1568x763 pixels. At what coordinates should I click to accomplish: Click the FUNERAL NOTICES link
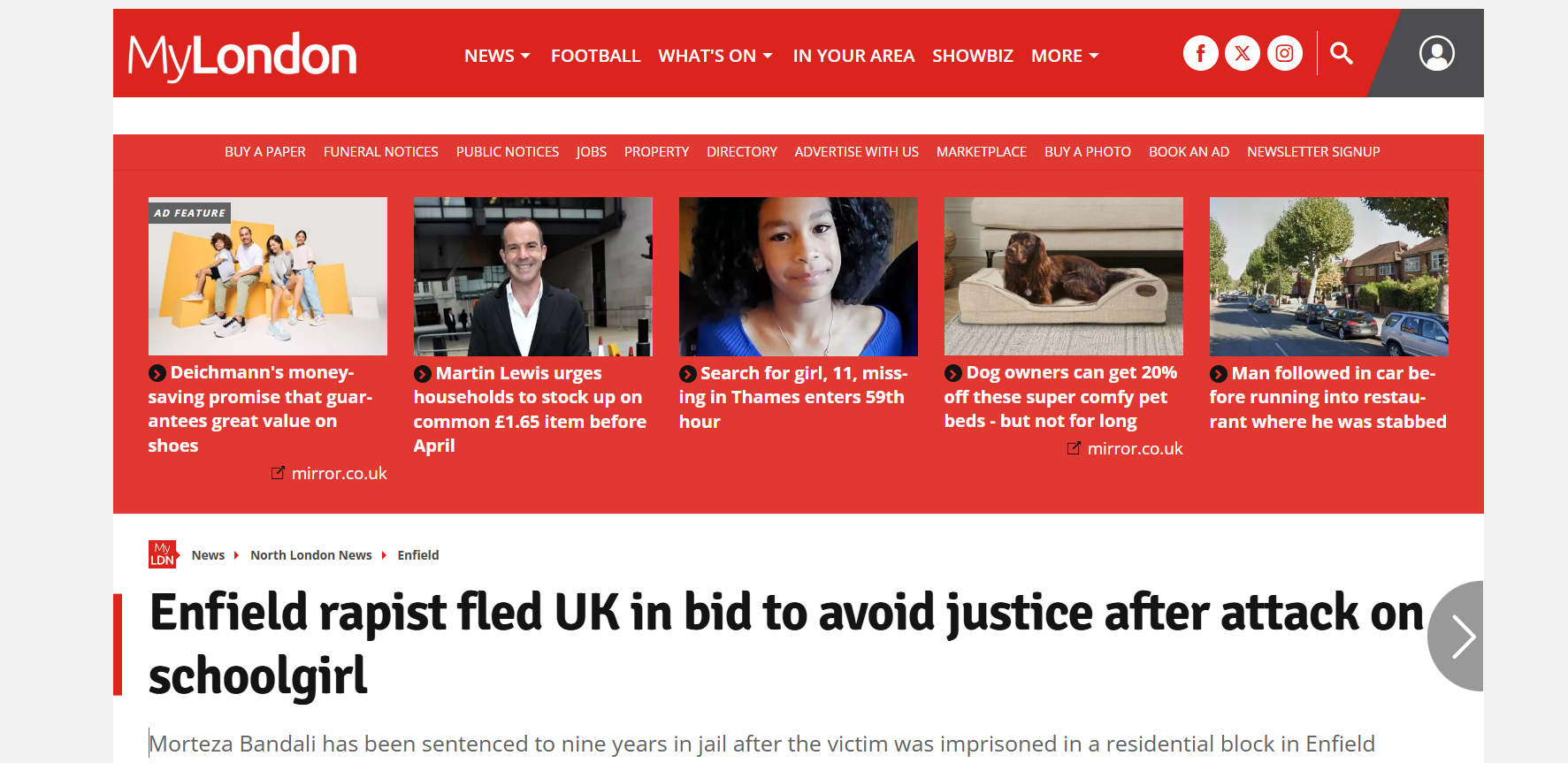tap(381, 152)
